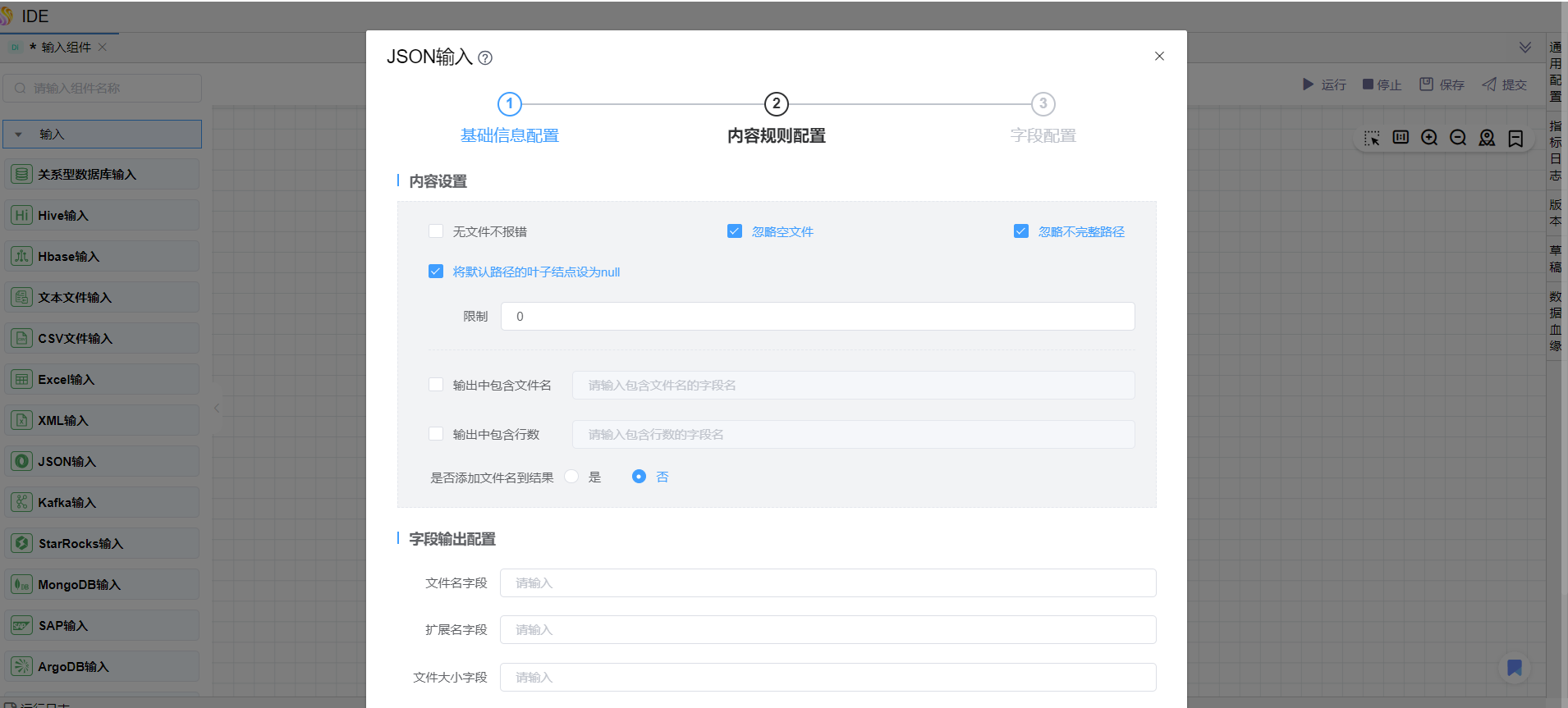The height and width of the screenshot is (708, 1568).
Task: Click the MongoDB输入 component icon
Action: tap(21, 584)
